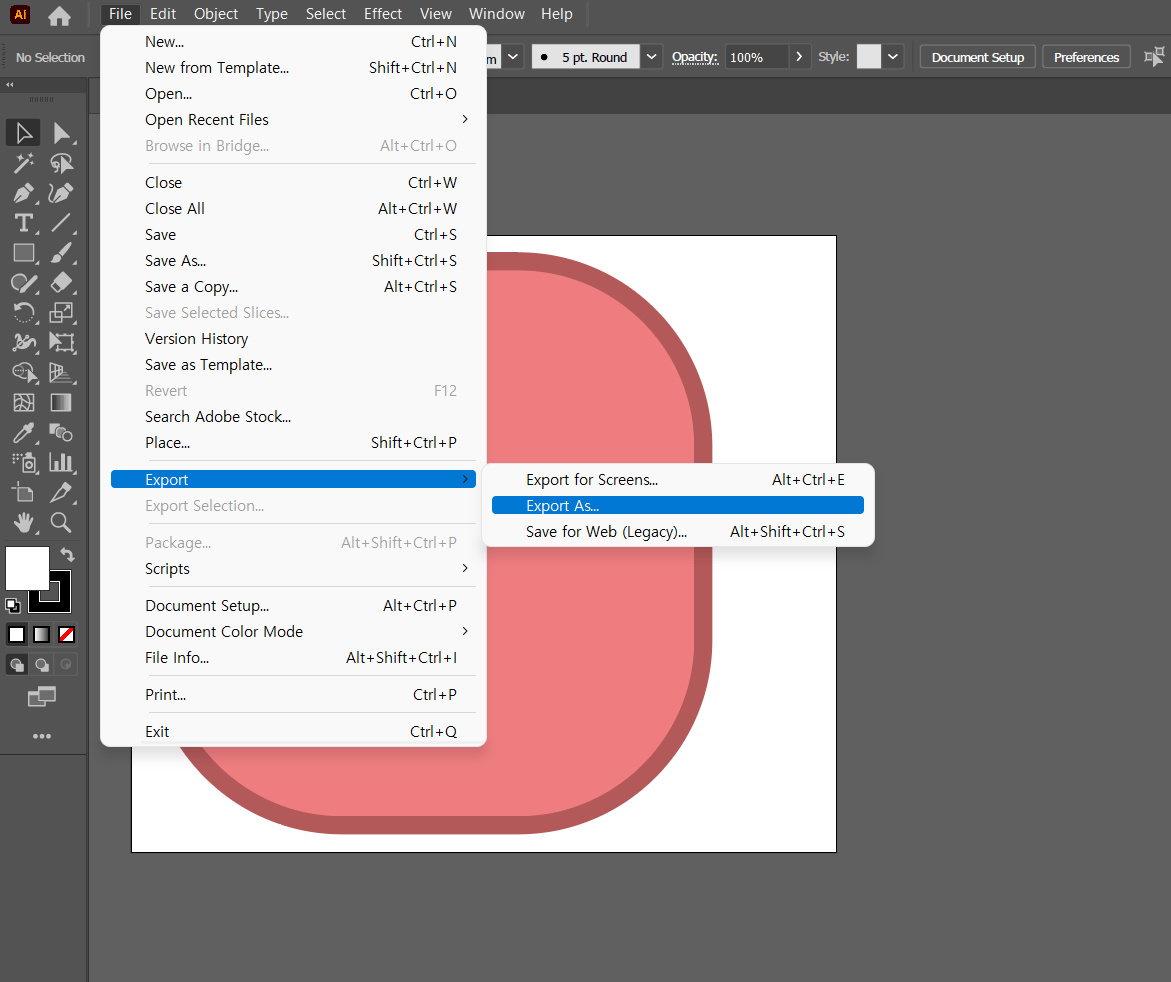The image size is (1171, 982).
Task: Choose the Mesh tool
Action: pyautogui.click(x=23, y=403)
